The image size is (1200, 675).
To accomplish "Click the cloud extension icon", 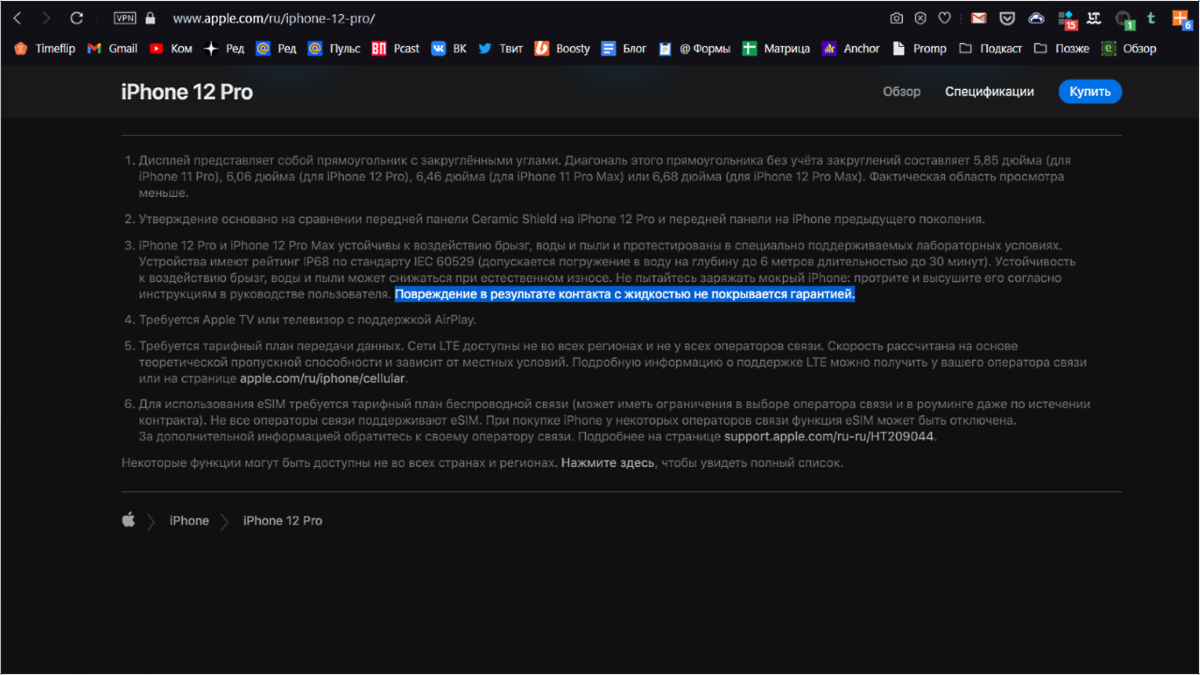I will click(1037, 18).
